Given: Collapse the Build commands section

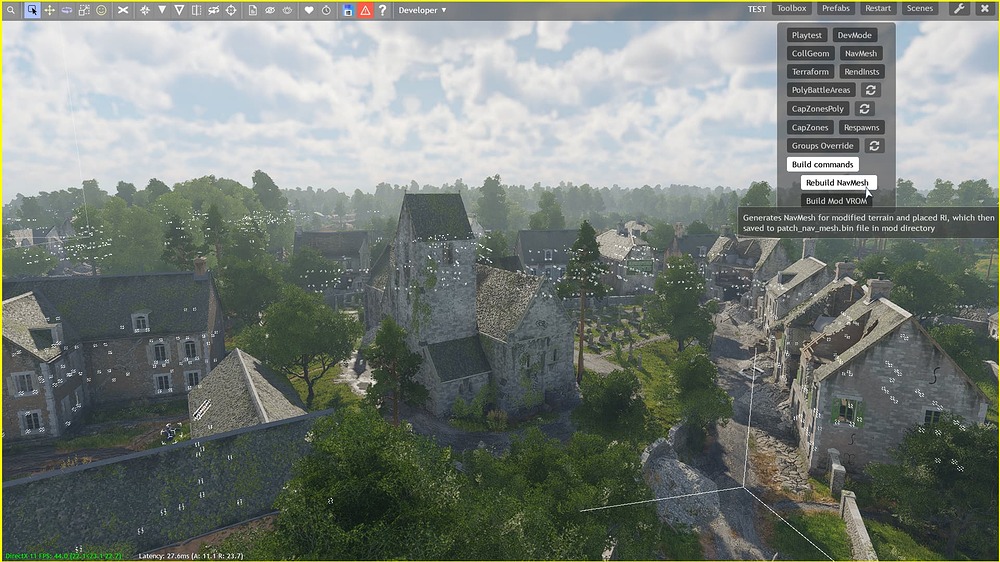Looking at the screenshot, I should [x=822, y=164].
